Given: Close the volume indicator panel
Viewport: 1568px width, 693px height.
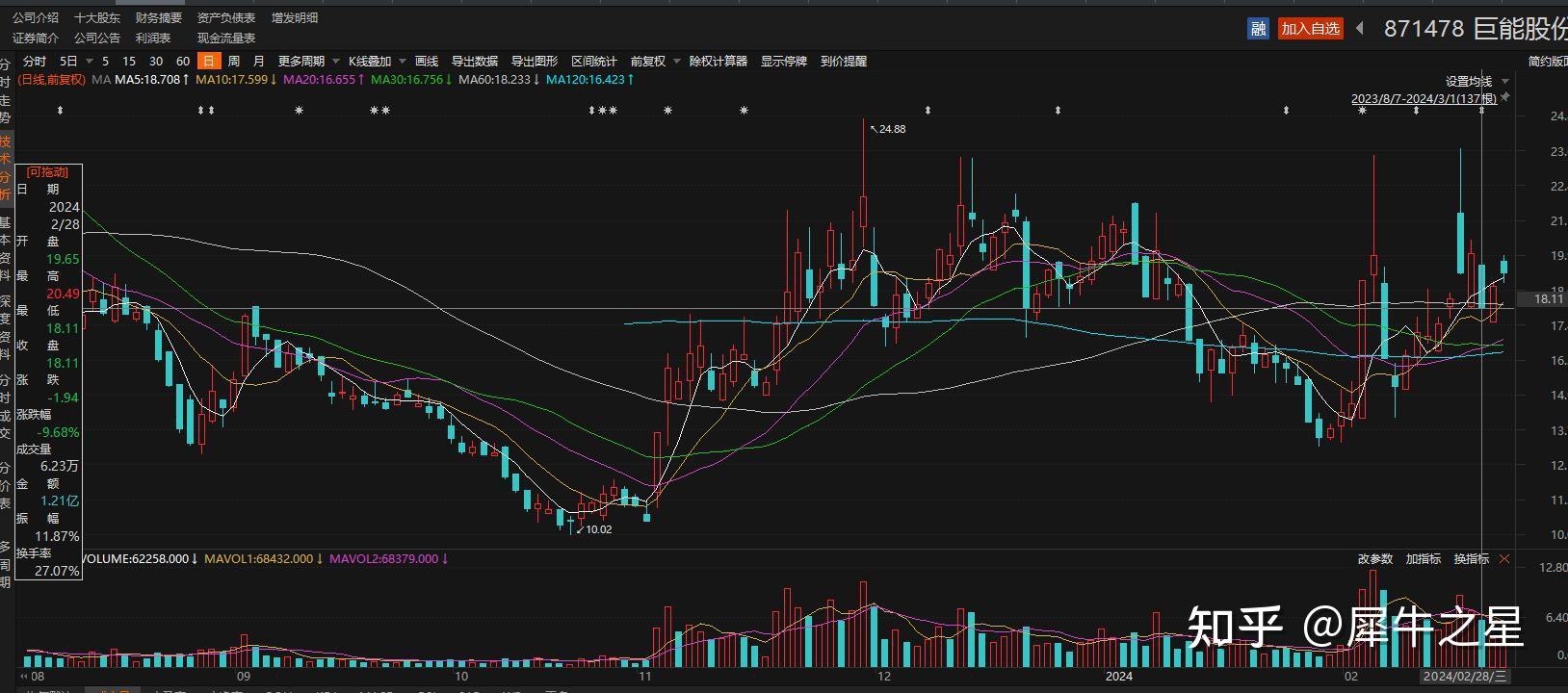Looking at the screenshot, I should (x=1504, y=559).
